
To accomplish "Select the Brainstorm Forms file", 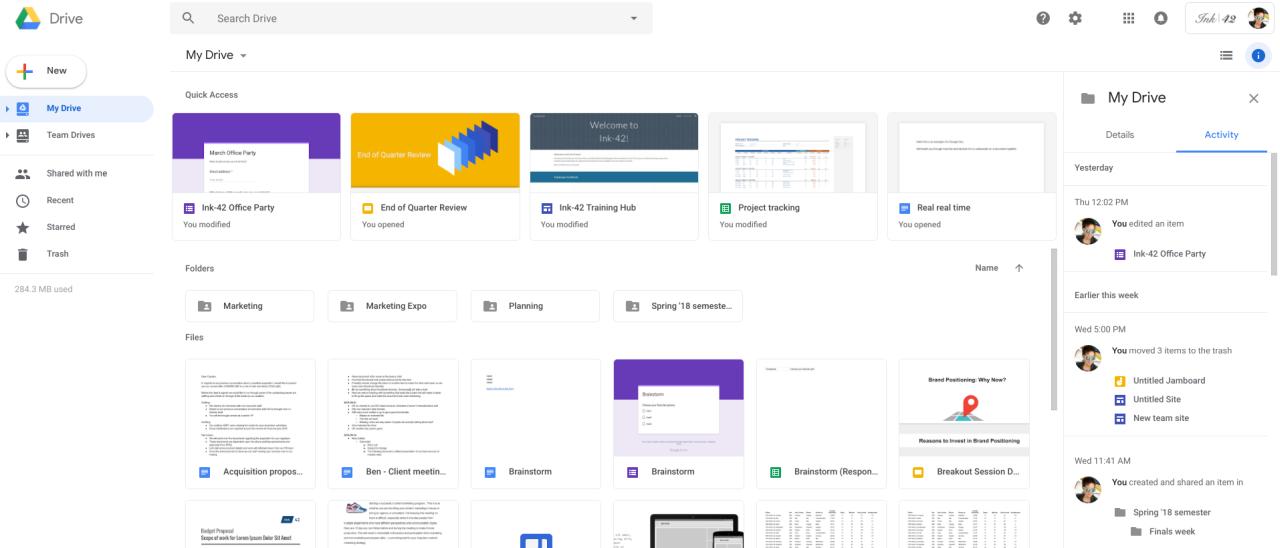I will [x=678, y=422].
